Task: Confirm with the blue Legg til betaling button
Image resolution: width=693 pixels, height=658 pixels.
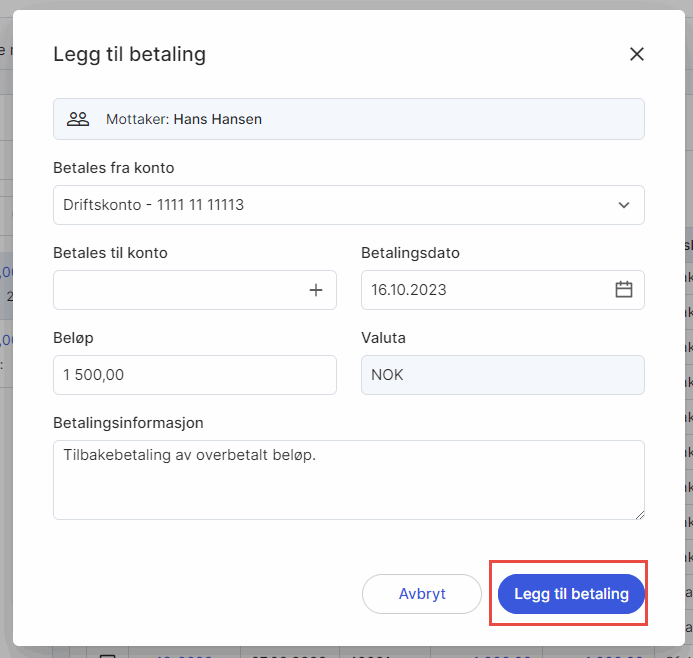Action: [x=571, y=594]
